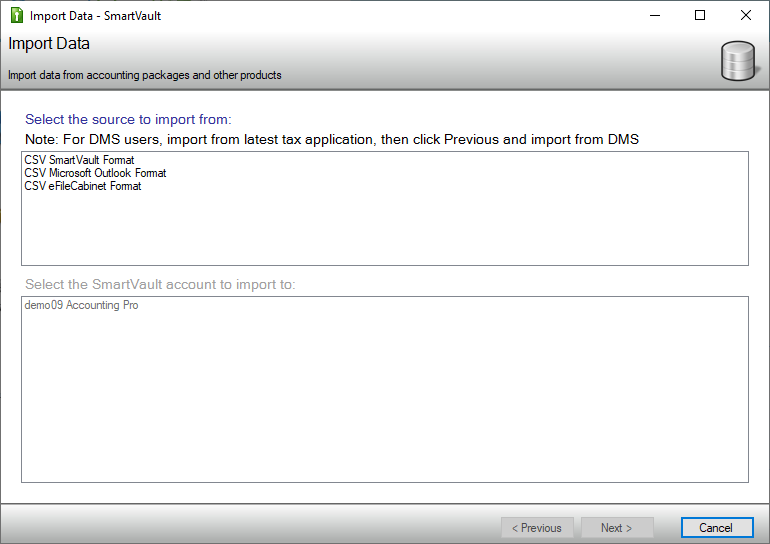Click 'Select the SmartVault account to import to' label
The height and width of the screenshot is (544, 770).
[160, 284]
